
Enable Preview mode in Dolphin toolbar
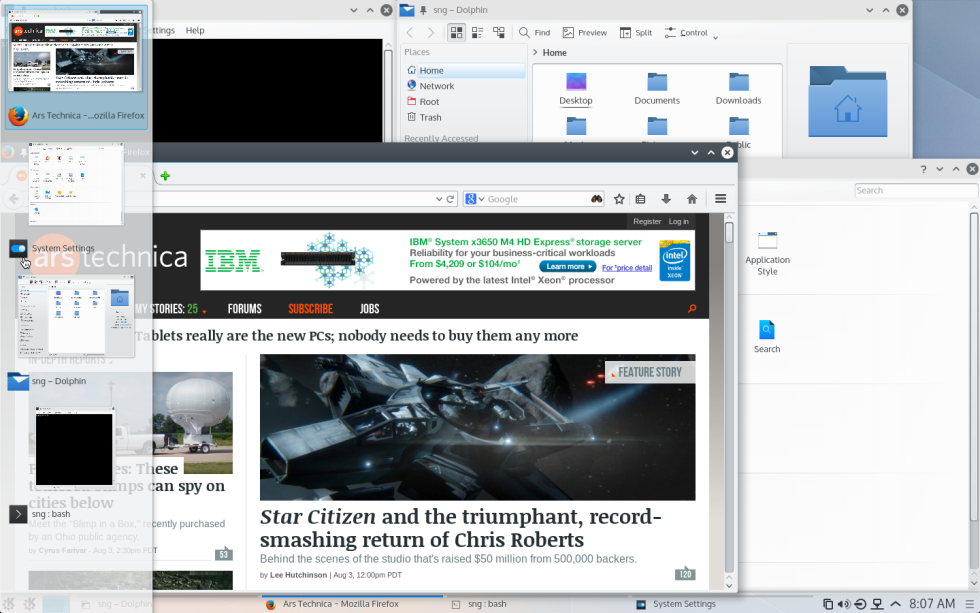pyautogui.click(x=585, y=32)
